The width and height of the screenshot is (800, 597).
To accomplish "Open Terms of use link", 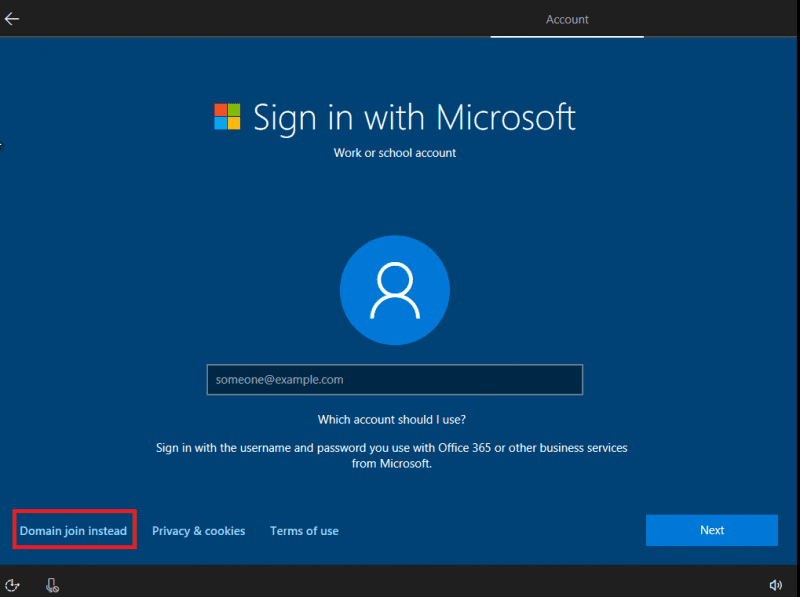I will [x=304, y=531].
